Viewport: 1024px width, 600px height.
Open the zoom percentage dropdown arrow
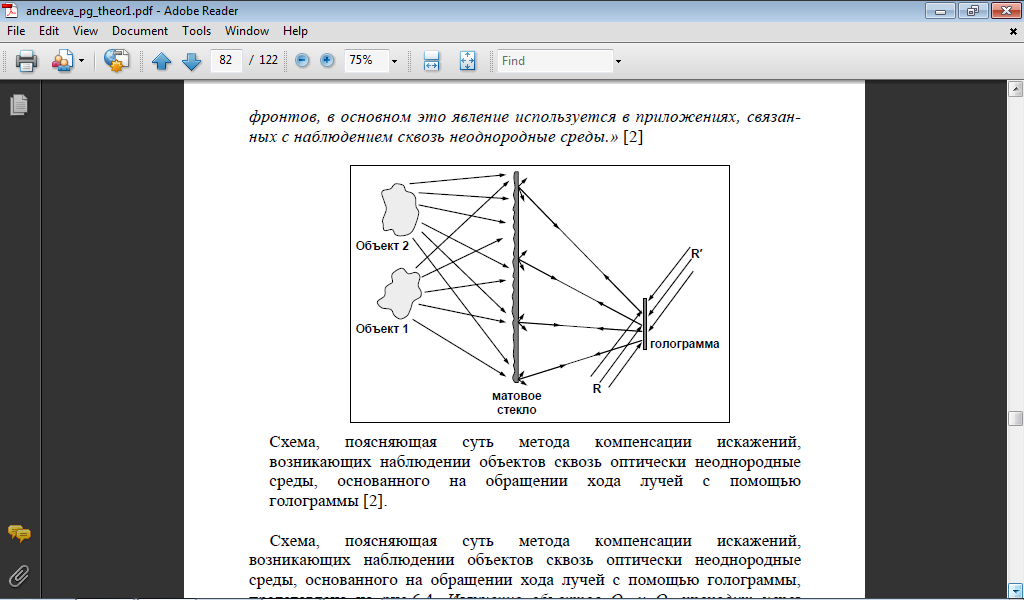[x=394, y=61]
